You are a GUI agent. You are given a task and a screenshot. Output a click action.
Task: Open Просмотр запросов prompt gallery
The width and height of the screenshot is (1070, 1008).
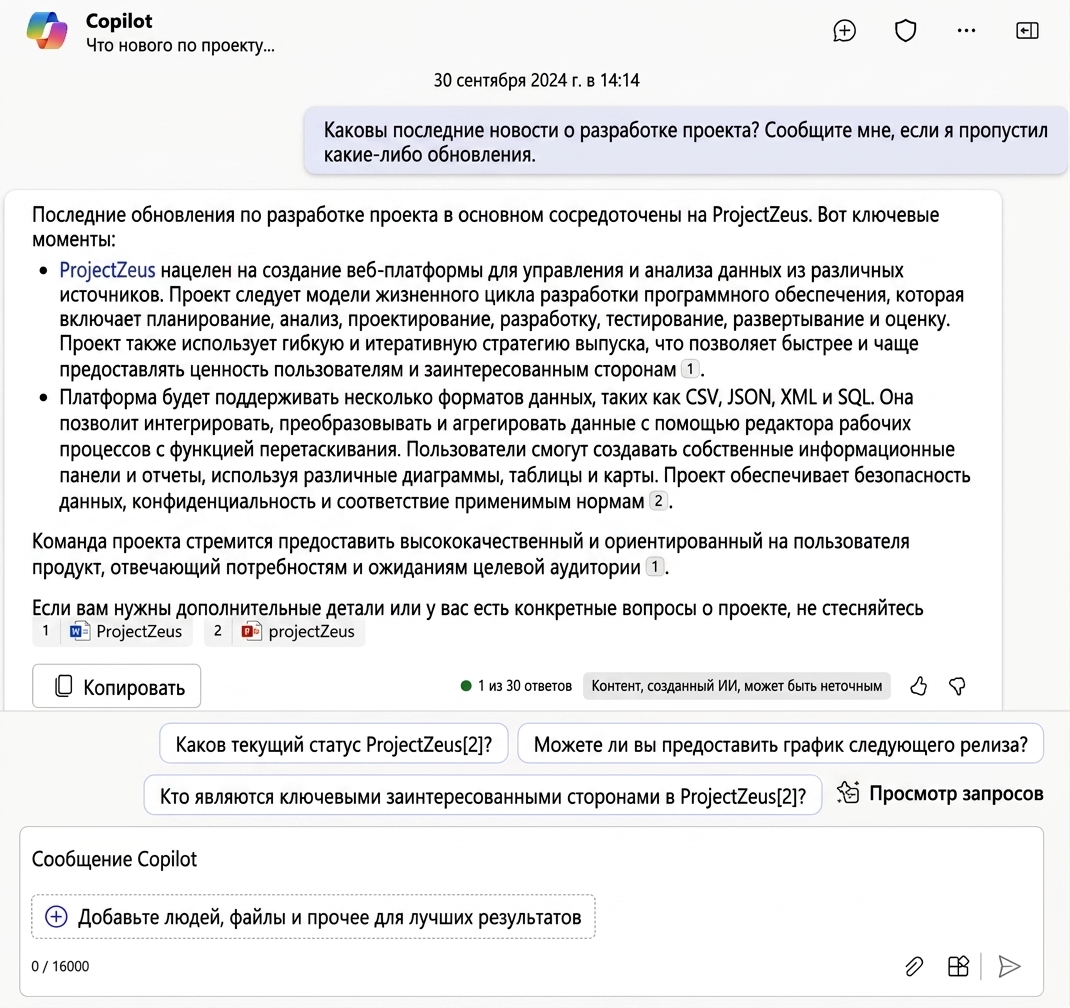coord(940,794)
